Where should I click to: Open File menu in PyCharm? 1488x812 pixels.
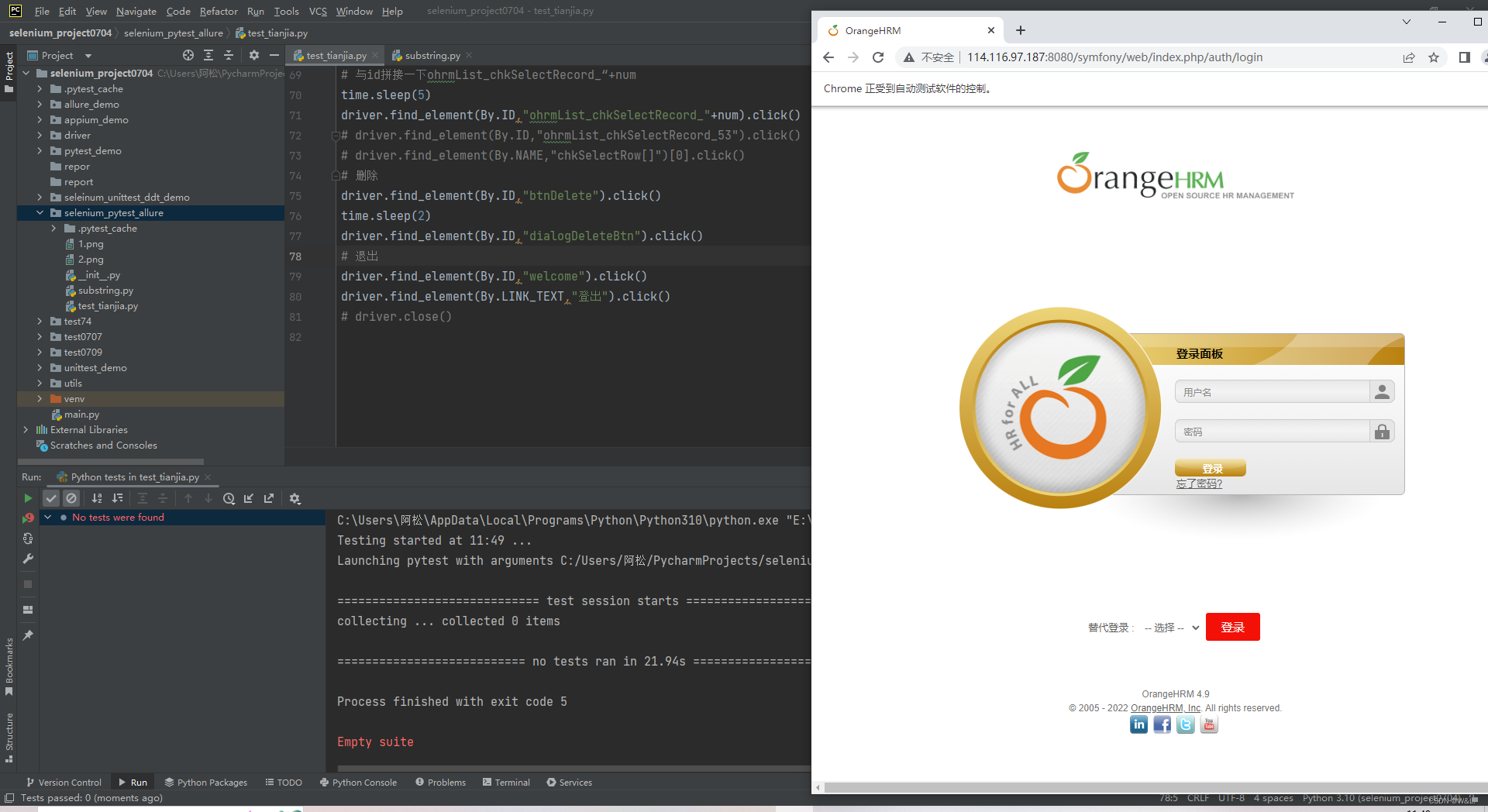click(42, 11)
